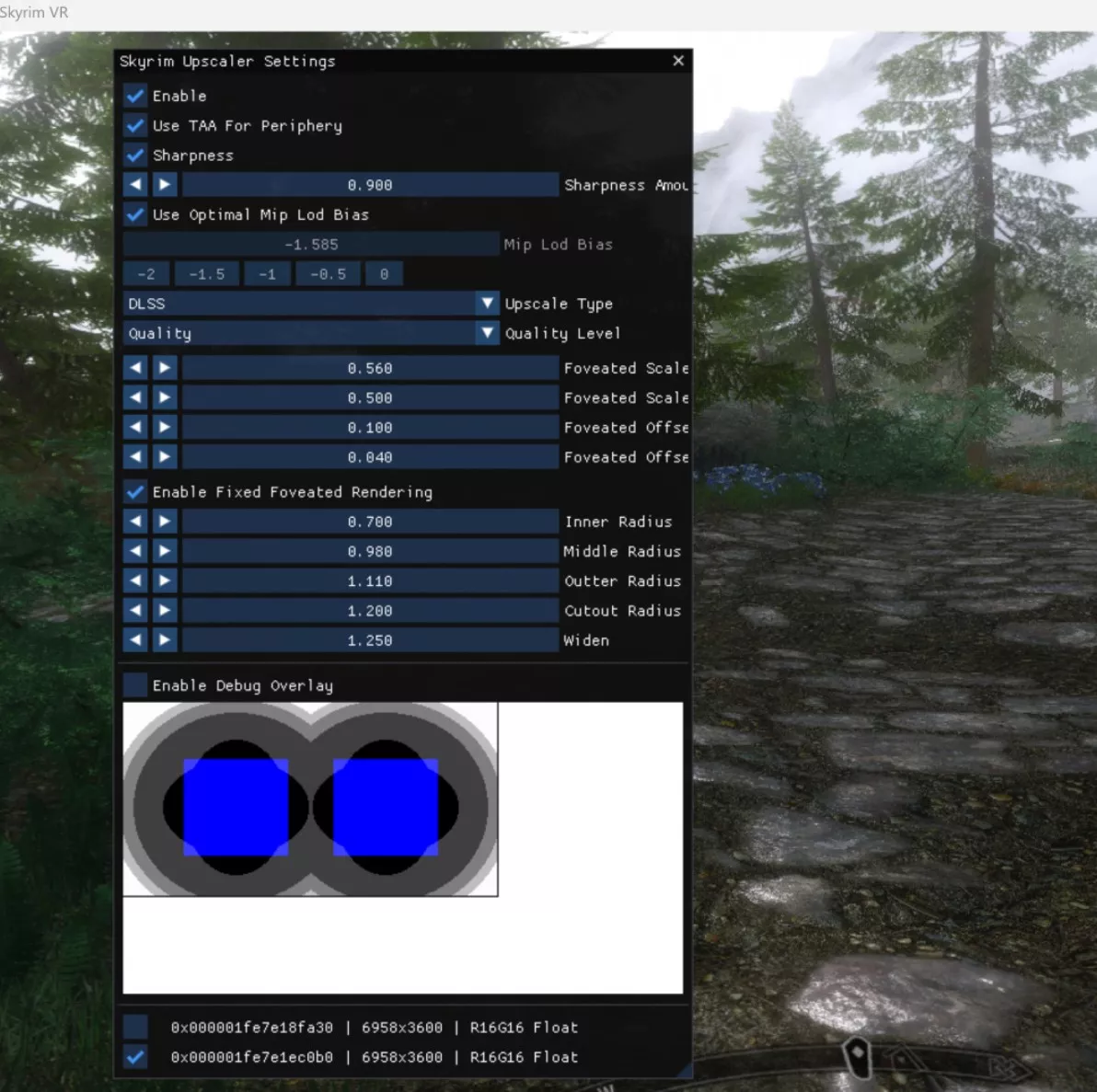Click the Sharpness Amount slider at 0.900
Screen dimensions: 1097x1092
[x=370, y=185]
